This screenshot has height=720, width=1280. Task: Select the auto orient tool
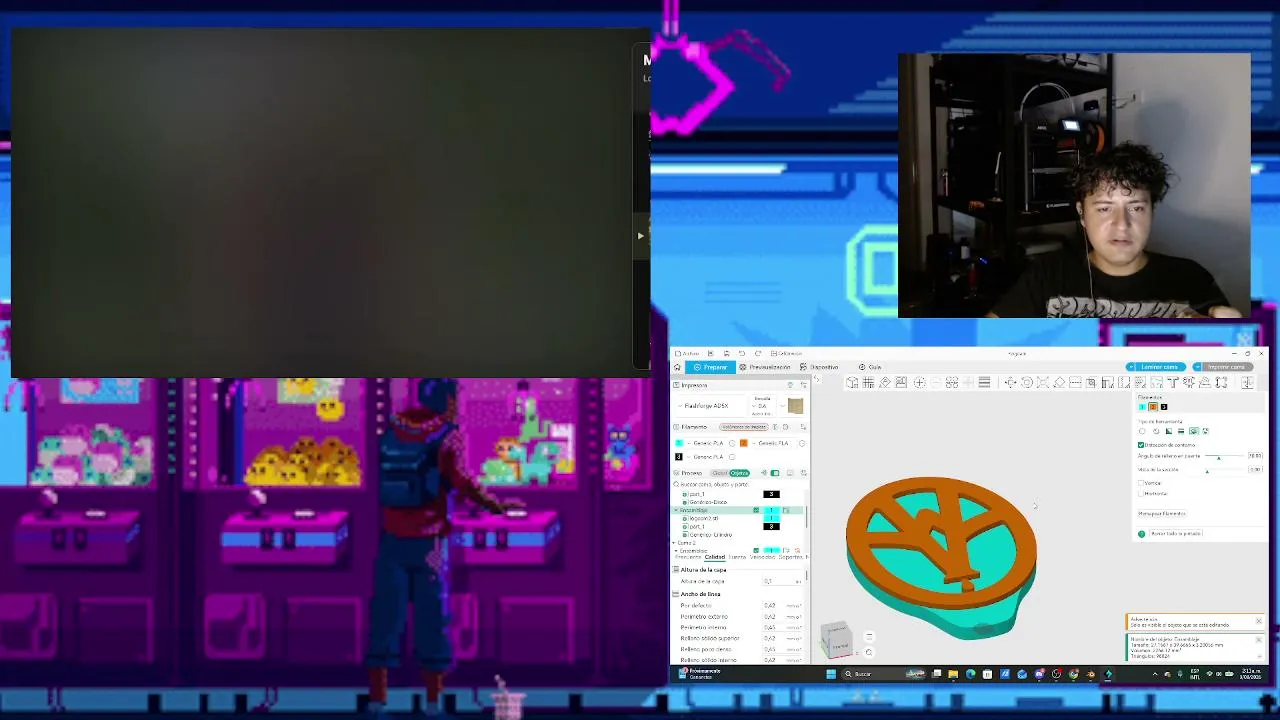(x=885, y=383)
